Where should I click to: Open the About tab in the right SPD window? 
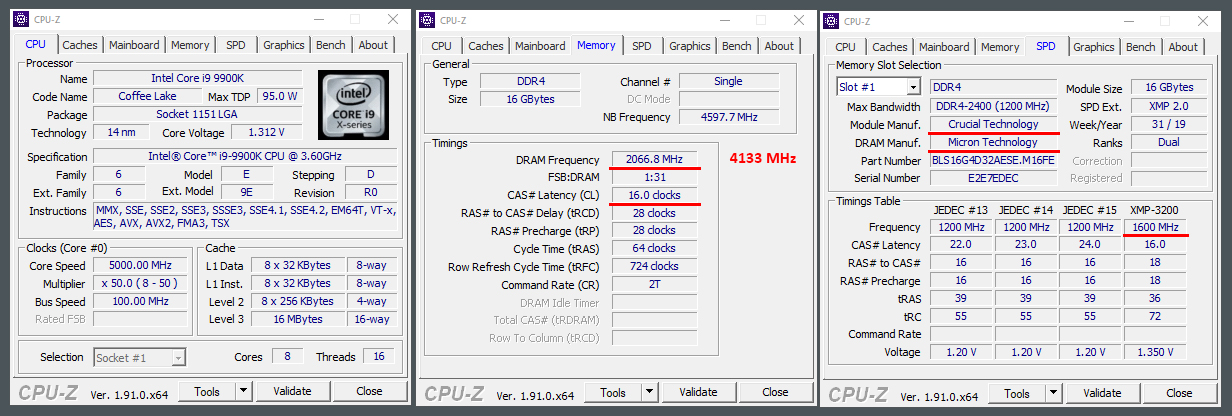tap(1183, 47)
